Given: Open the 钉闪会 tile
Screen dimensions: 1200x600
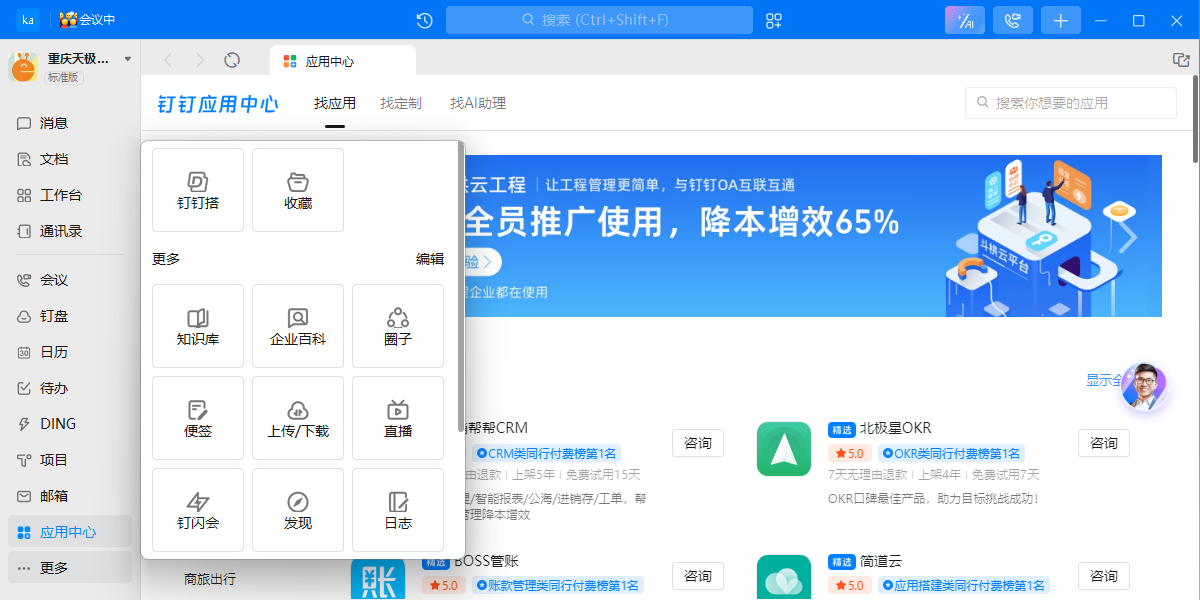Looking at the screenshot, I should 198,510.
